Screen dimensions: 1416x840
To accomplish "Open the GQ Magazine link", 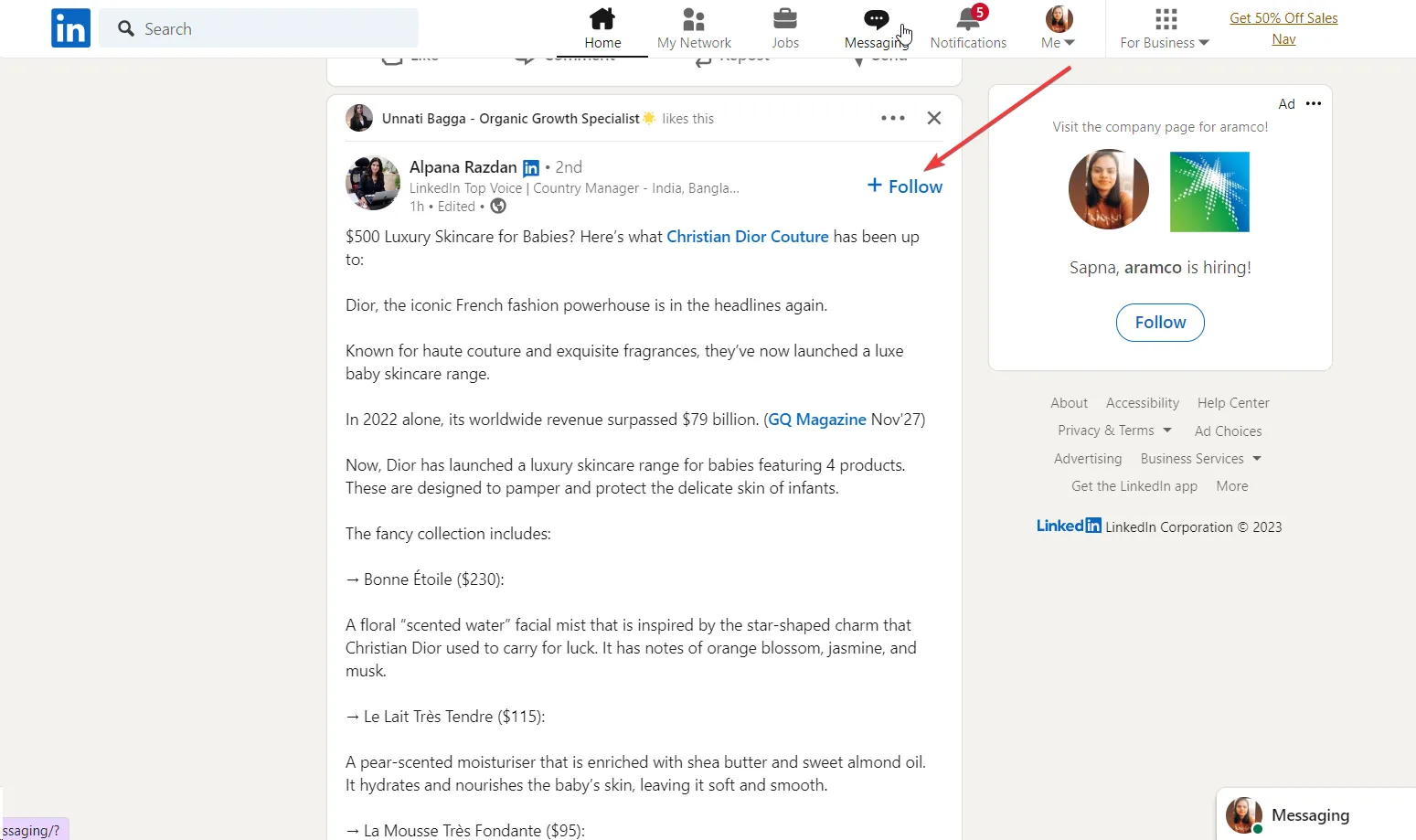I will [x=817, y=420].
